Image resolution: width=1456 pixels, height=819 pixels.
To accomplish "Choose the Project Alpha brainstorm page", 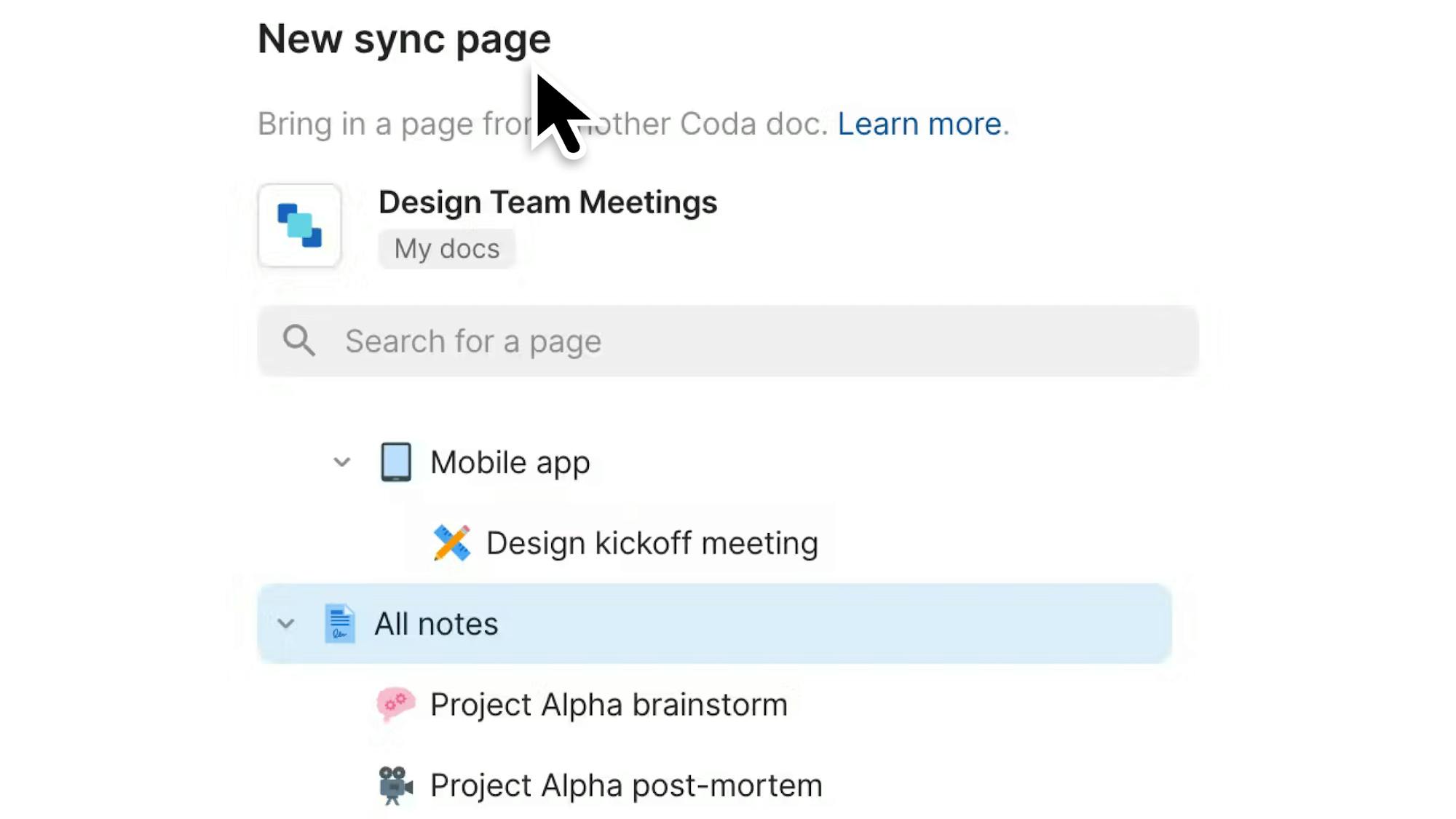I will click(609, 705).
